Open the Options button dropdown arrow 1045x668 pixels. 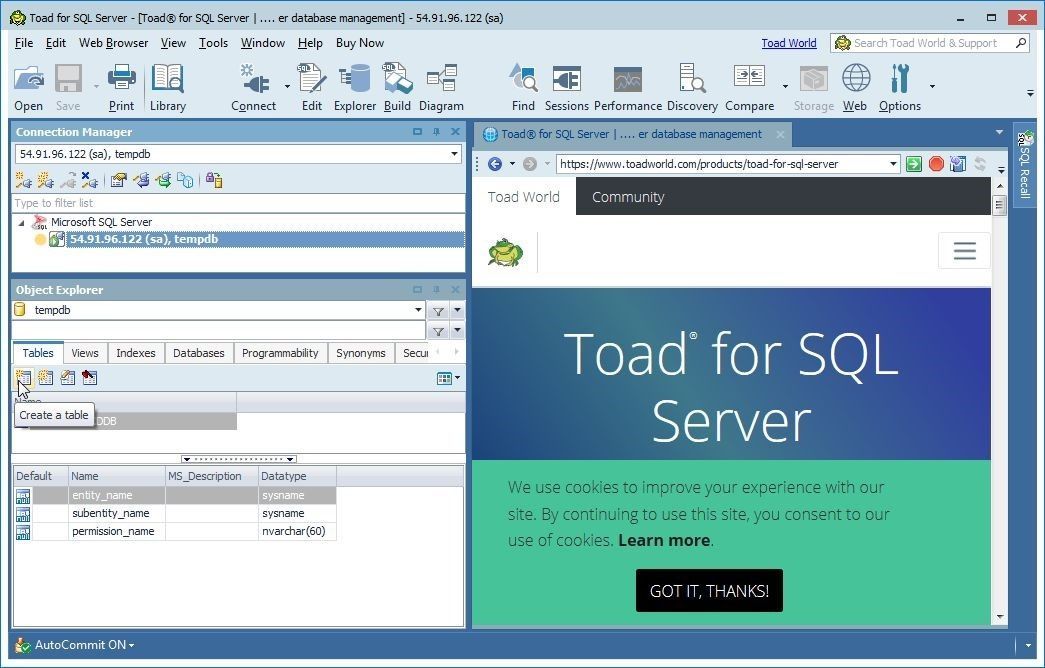(x=932, y=86)
